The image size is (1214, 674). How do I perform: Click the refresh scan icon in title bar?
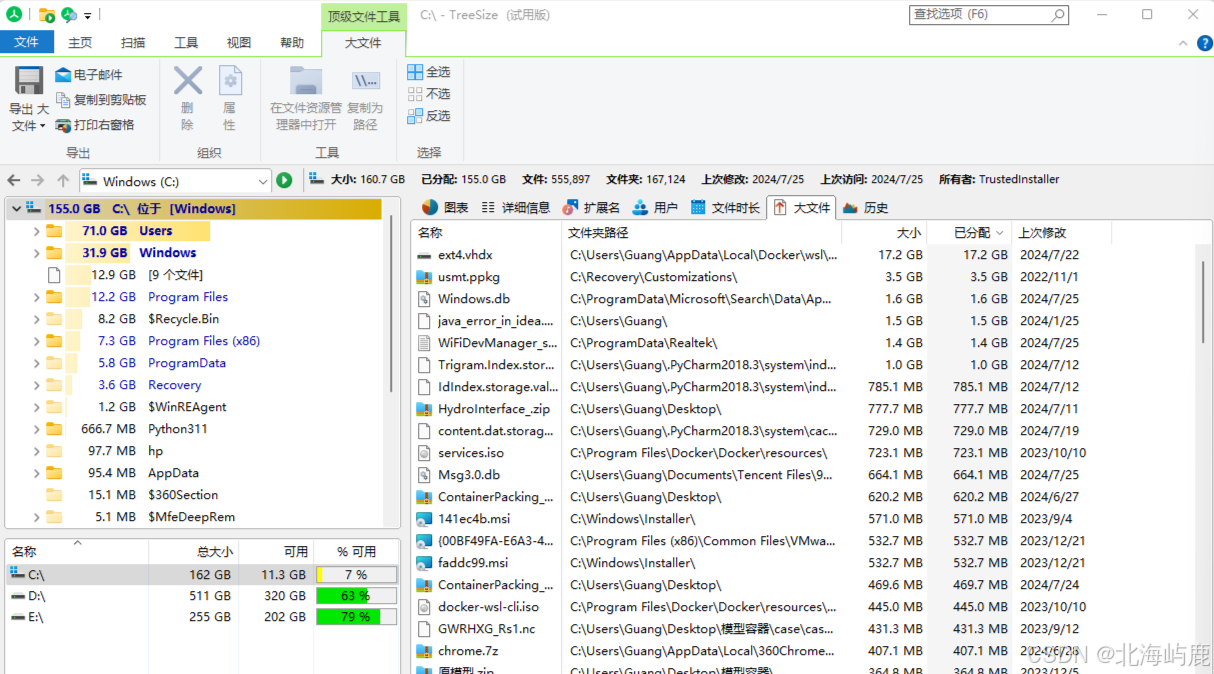tap(69, 15)
